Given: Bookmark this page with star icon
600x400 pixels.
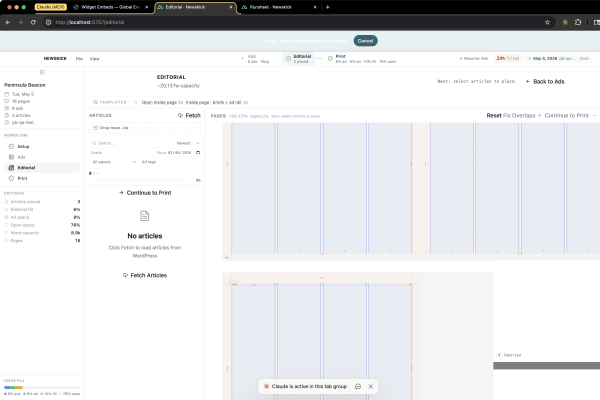Looking at the screenshot, I should click(x=547, y=22).
